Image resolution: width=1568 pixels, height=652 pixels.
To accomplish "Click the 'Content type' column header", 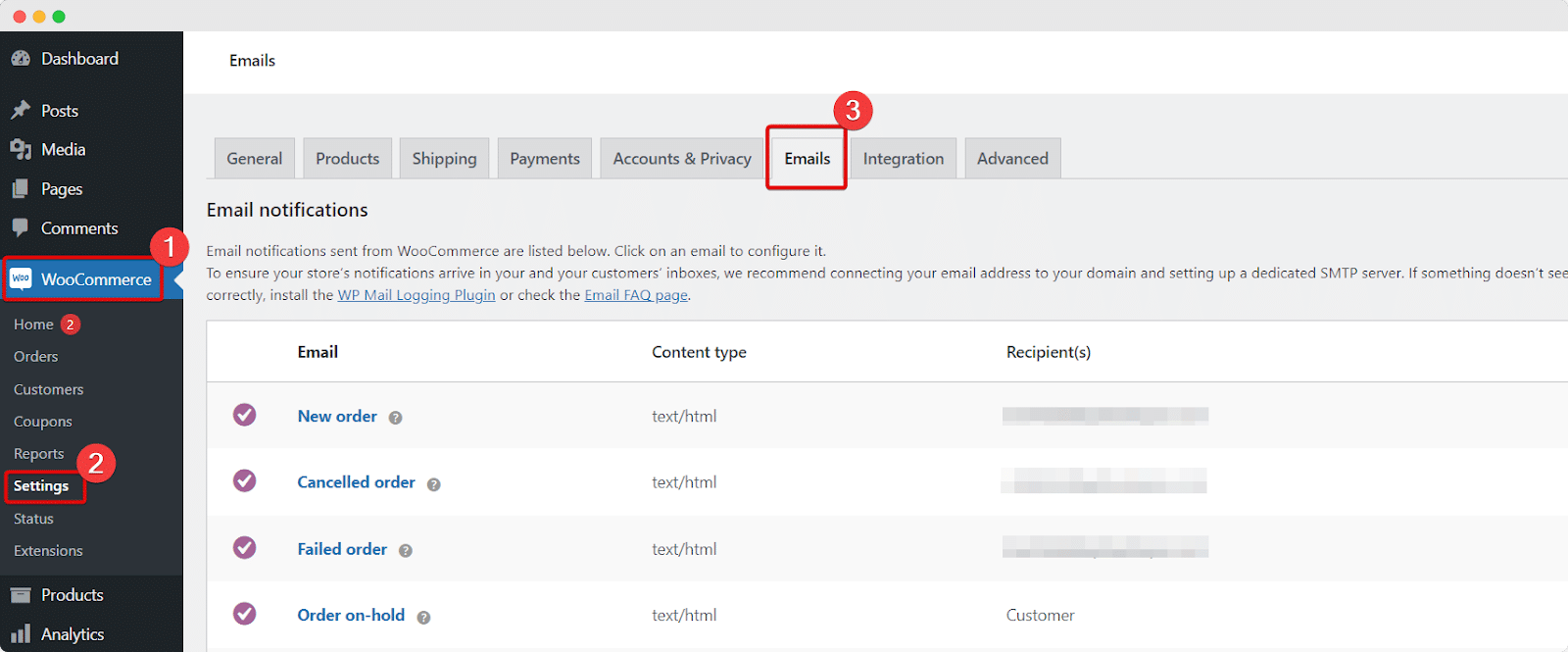I will [x=699, y=352].
